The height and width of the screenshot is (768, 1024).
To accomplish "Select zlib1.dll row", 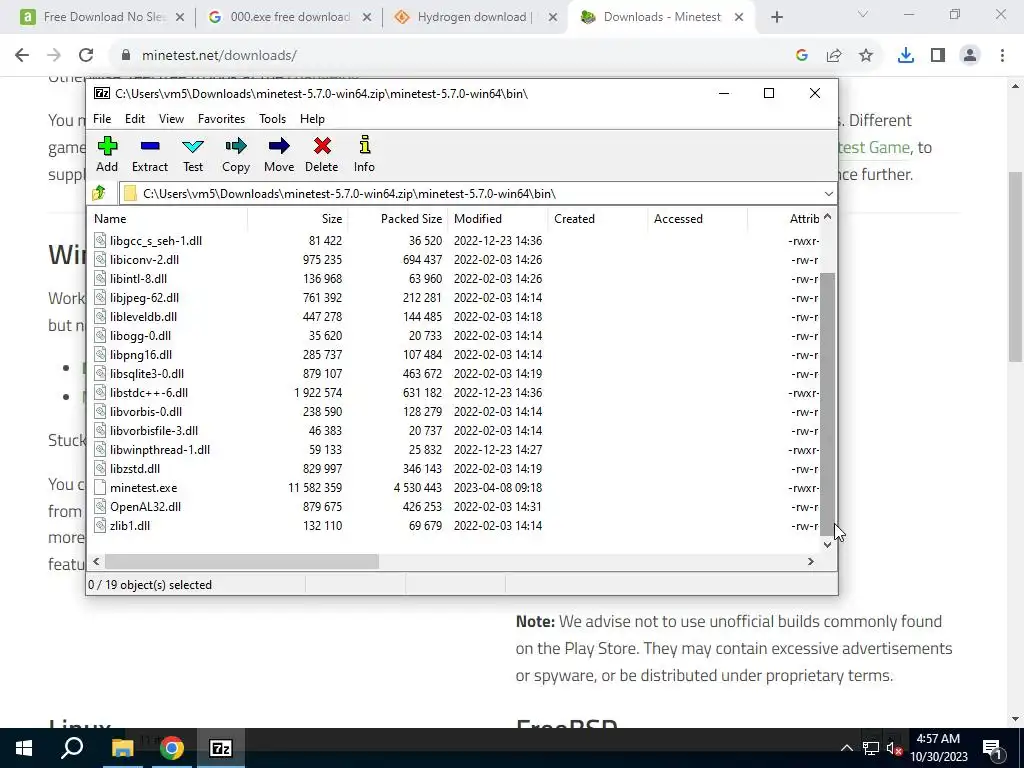I will coord(455,525).
